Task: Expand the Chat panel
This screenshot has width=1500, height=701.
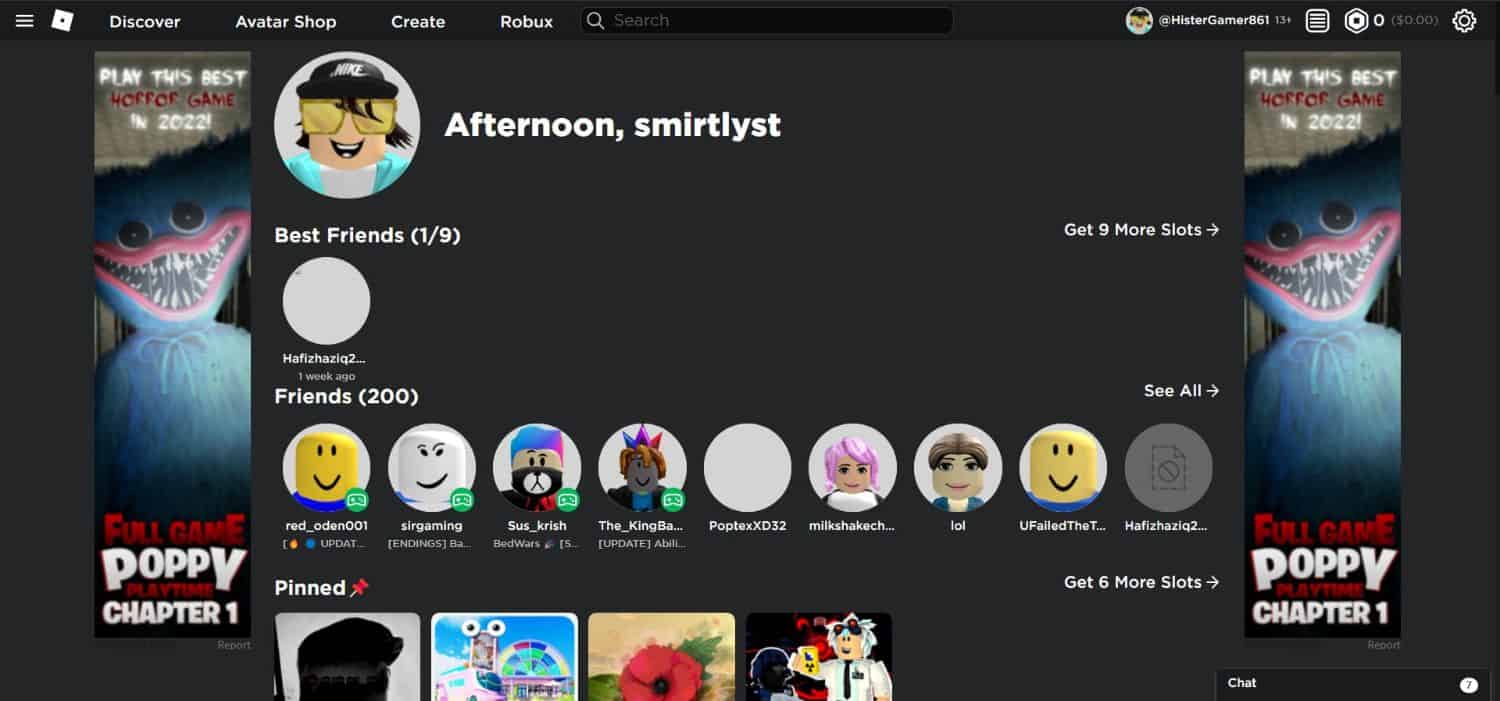Action: coord(1352,684)
